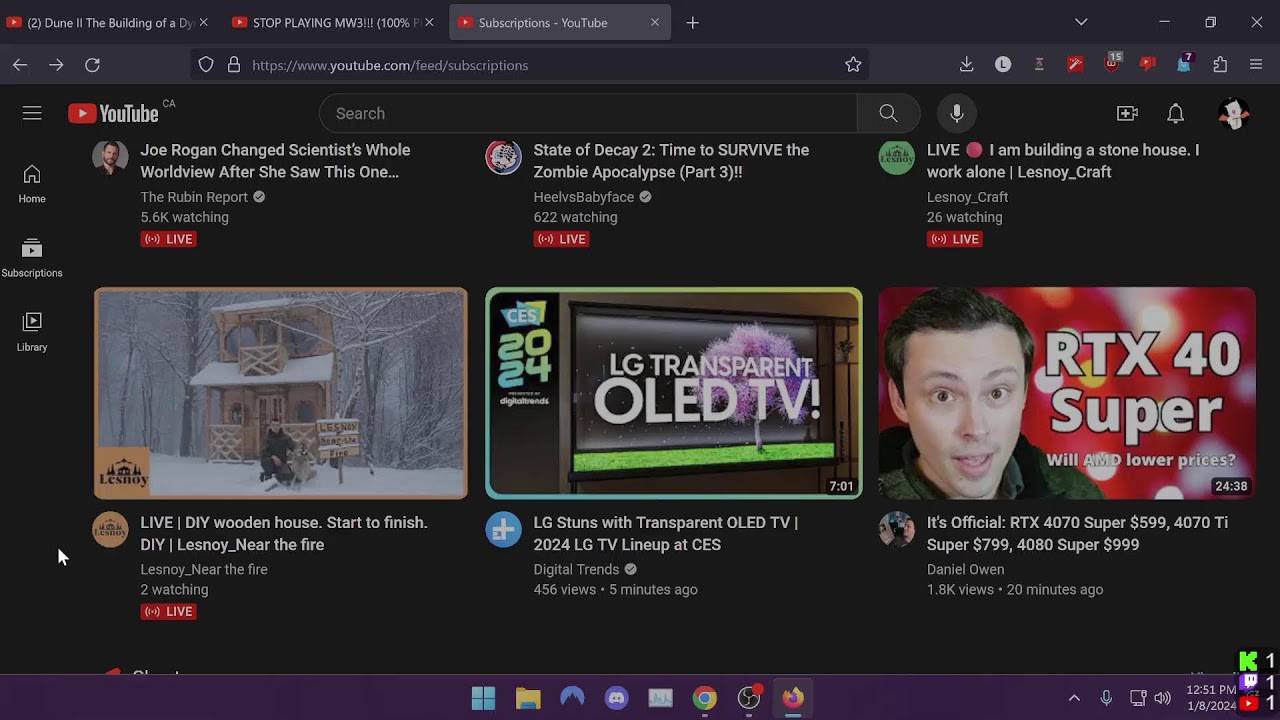Open the RTX 4070 Super price video title

pyautogui.click(x=1077, y=534)
